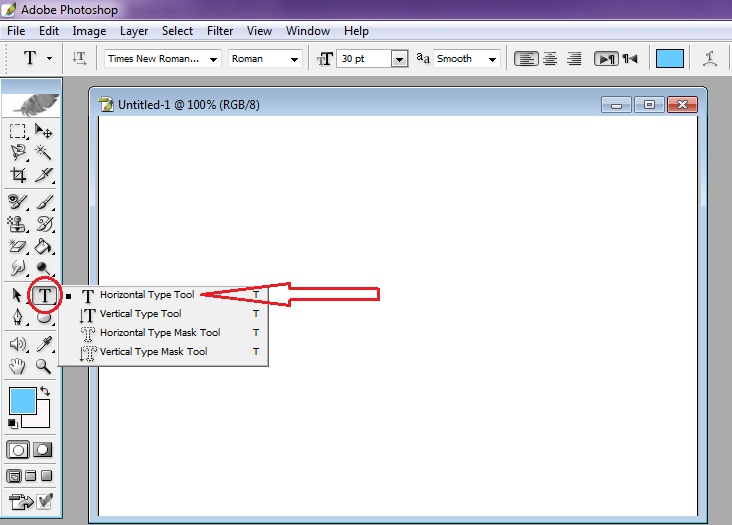
Task: Select the Clone Stamp tool
Action: coord(18,224)
